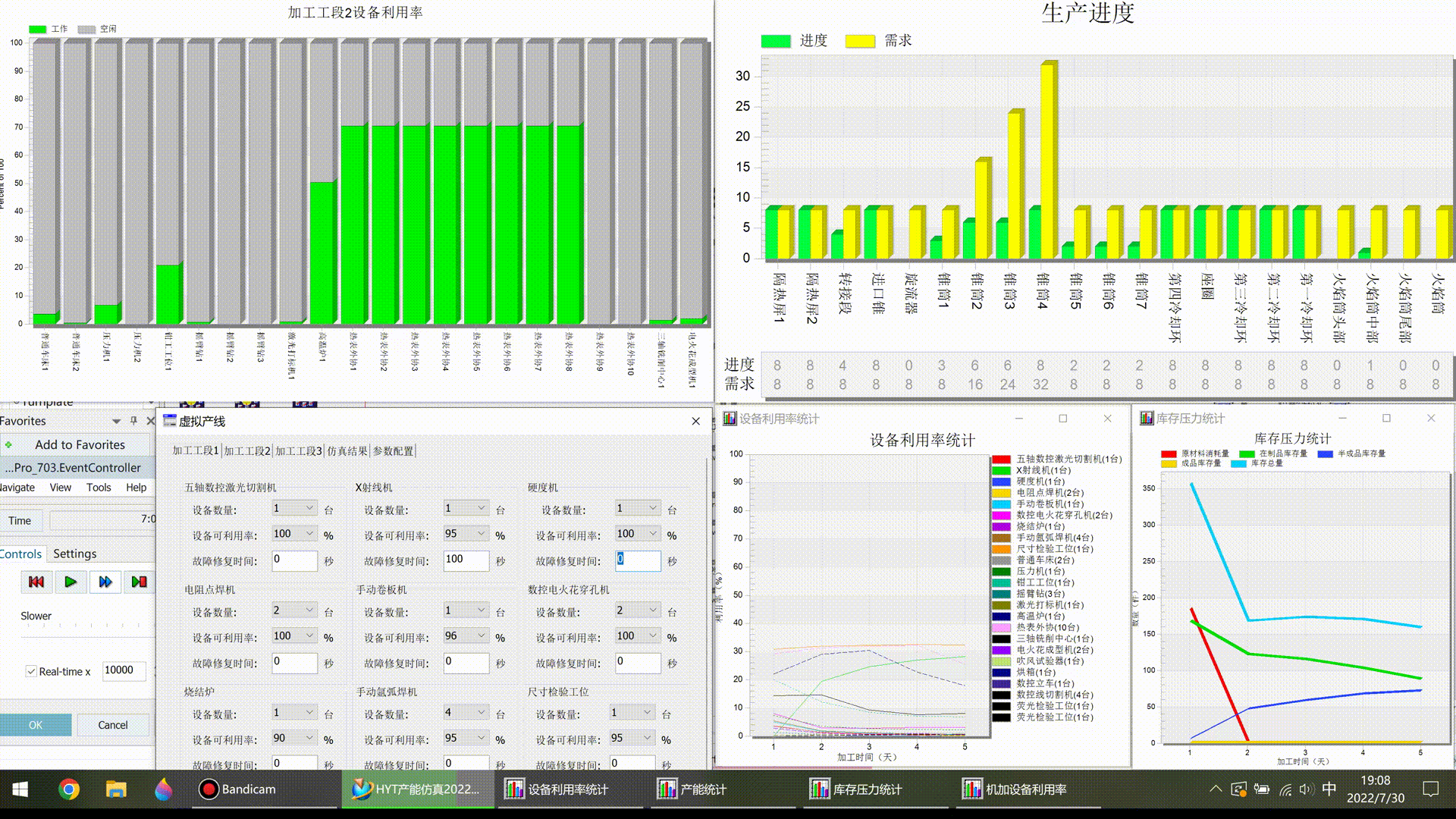Open the 参数配置 tab

click(x=393, y=450)
